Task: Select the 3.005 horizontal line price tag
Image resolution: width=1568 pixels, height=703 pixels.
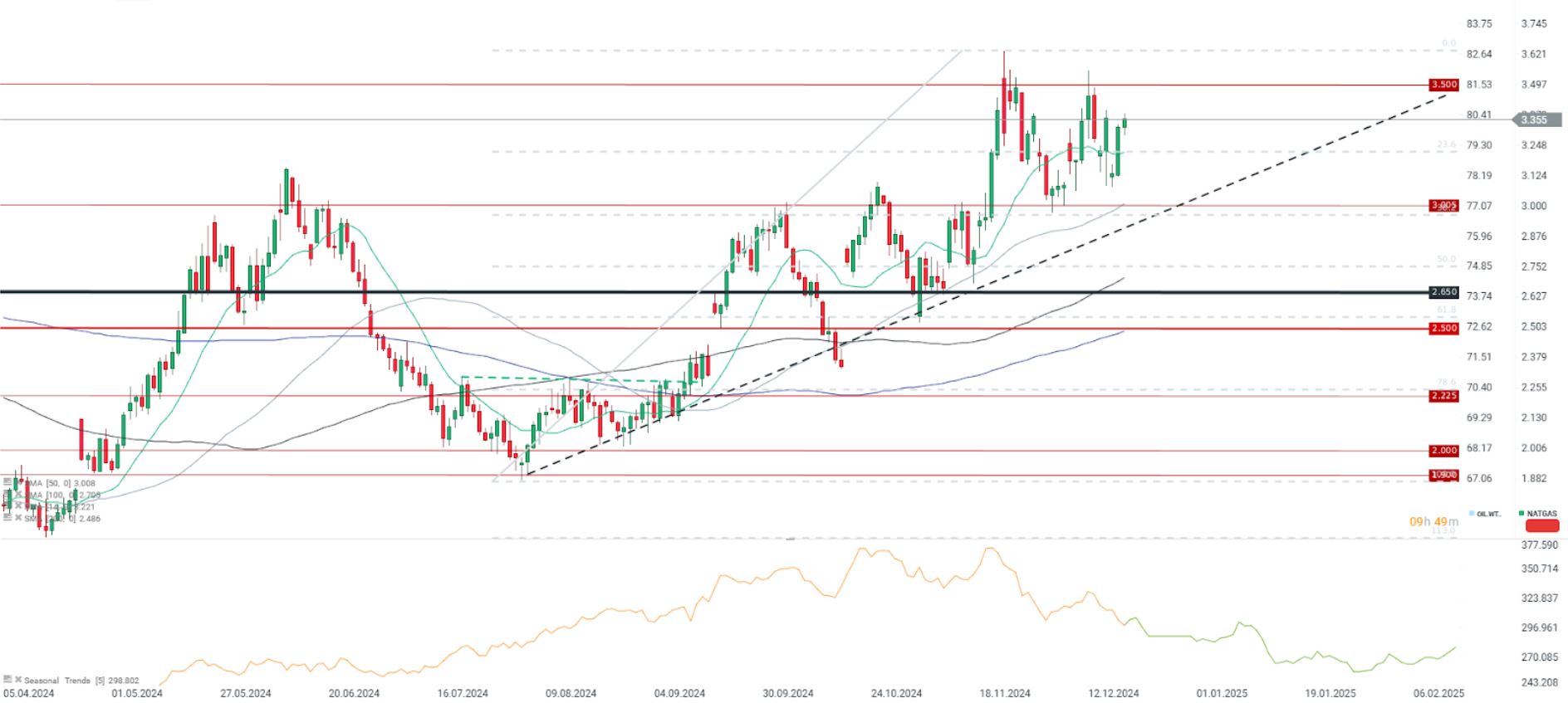Action: click(x=1443, y=205)
